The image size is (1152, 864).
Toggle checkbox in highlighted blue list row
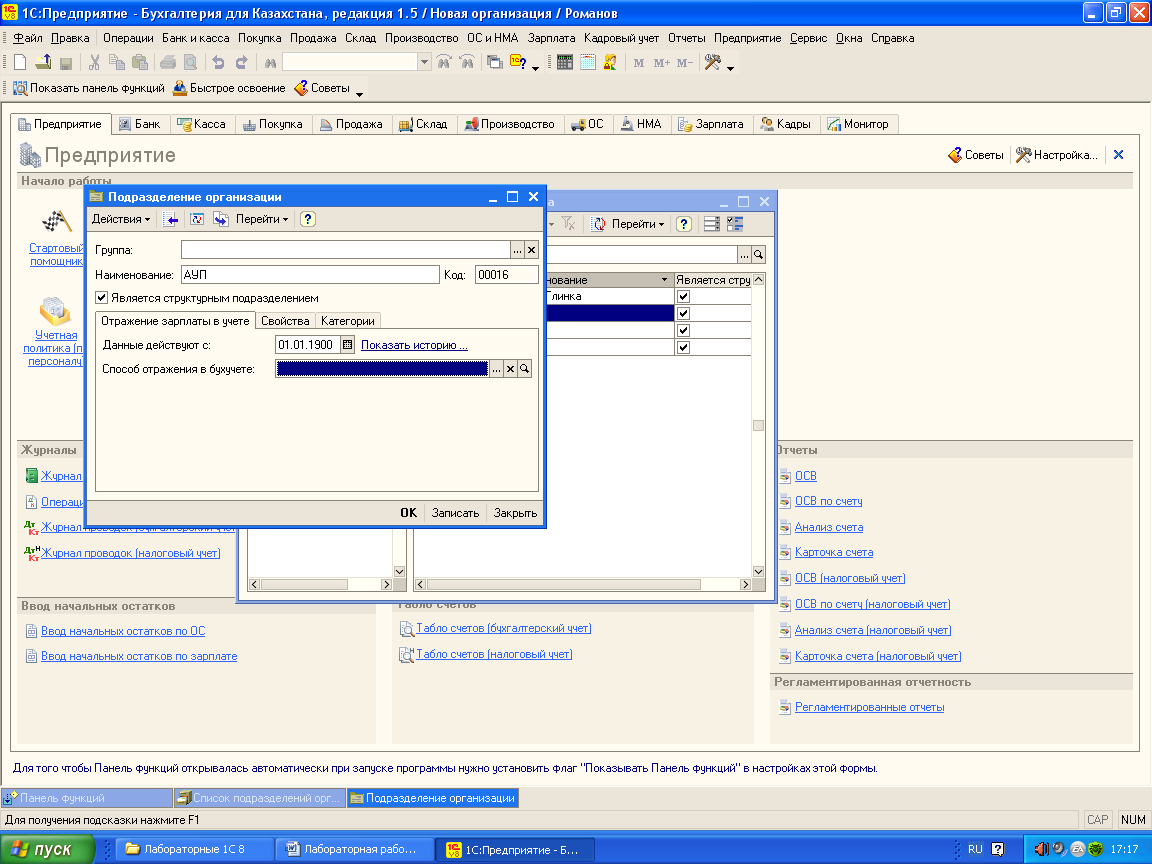683,314
